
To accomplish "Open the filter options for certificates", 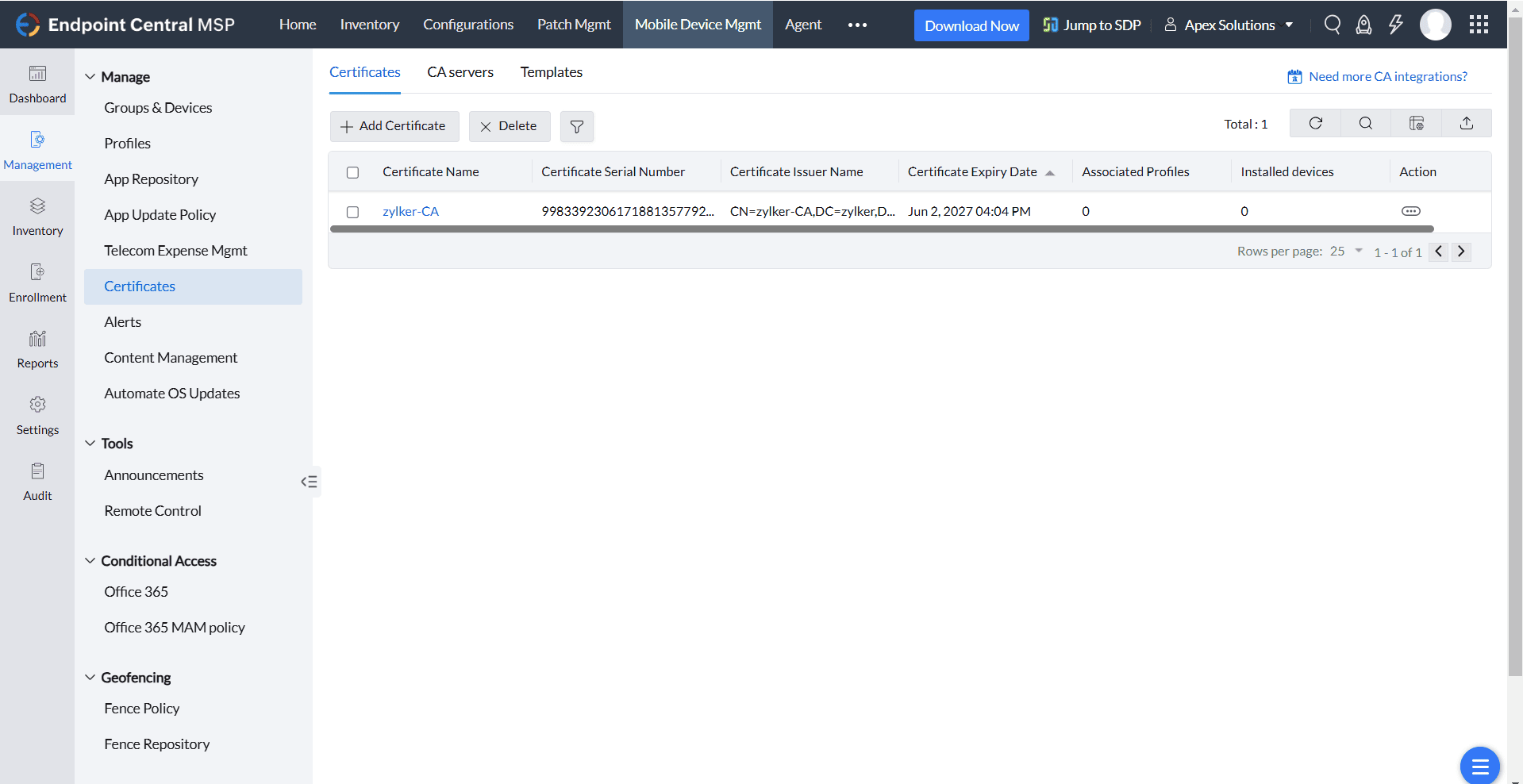I will click(x=576, y=126).
